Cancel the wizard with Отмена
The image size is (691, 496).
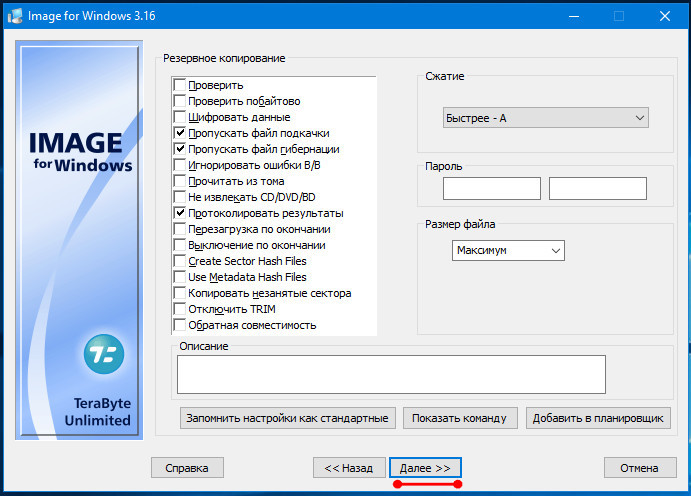640,468
